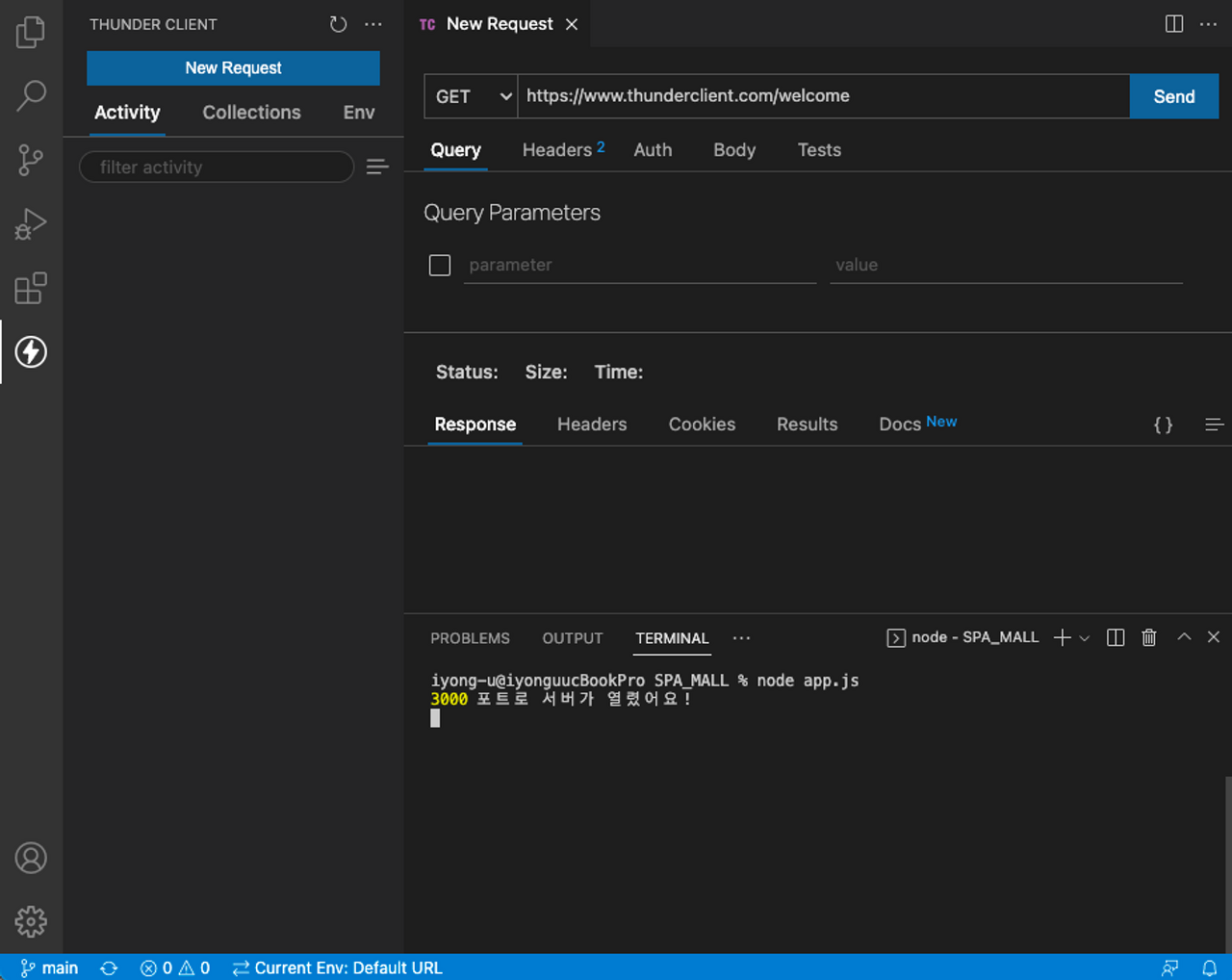Open the feedback icon in status bar
Screen dimensions: 1232x980
tap(1170, 967)
